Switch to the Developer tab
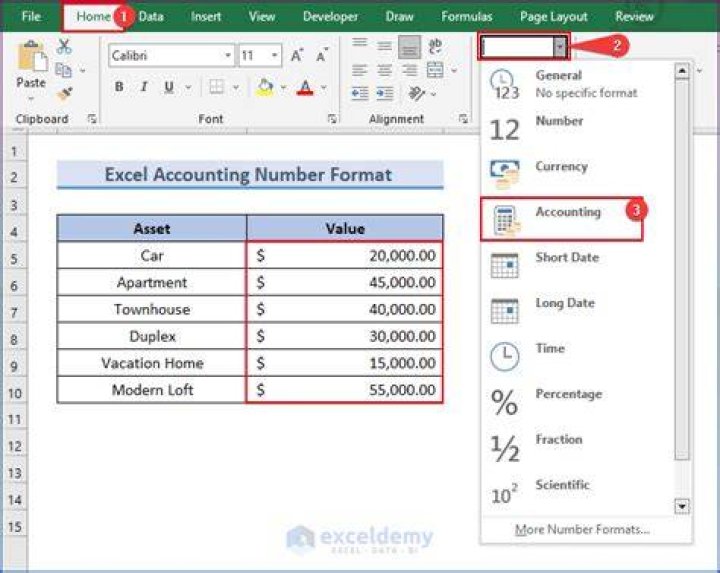 tap(330, 17)
